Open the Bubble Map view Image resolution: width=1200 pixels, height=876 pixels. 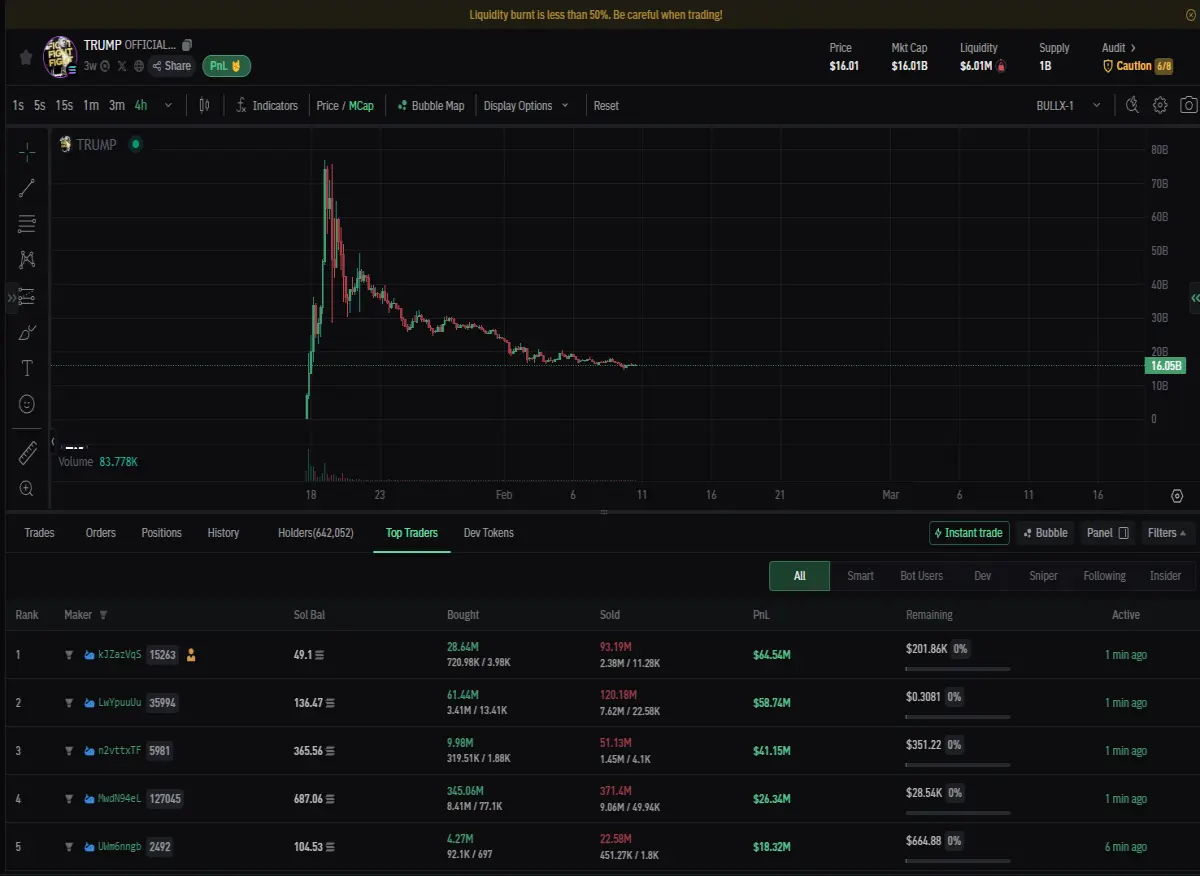tap(431, 105)
